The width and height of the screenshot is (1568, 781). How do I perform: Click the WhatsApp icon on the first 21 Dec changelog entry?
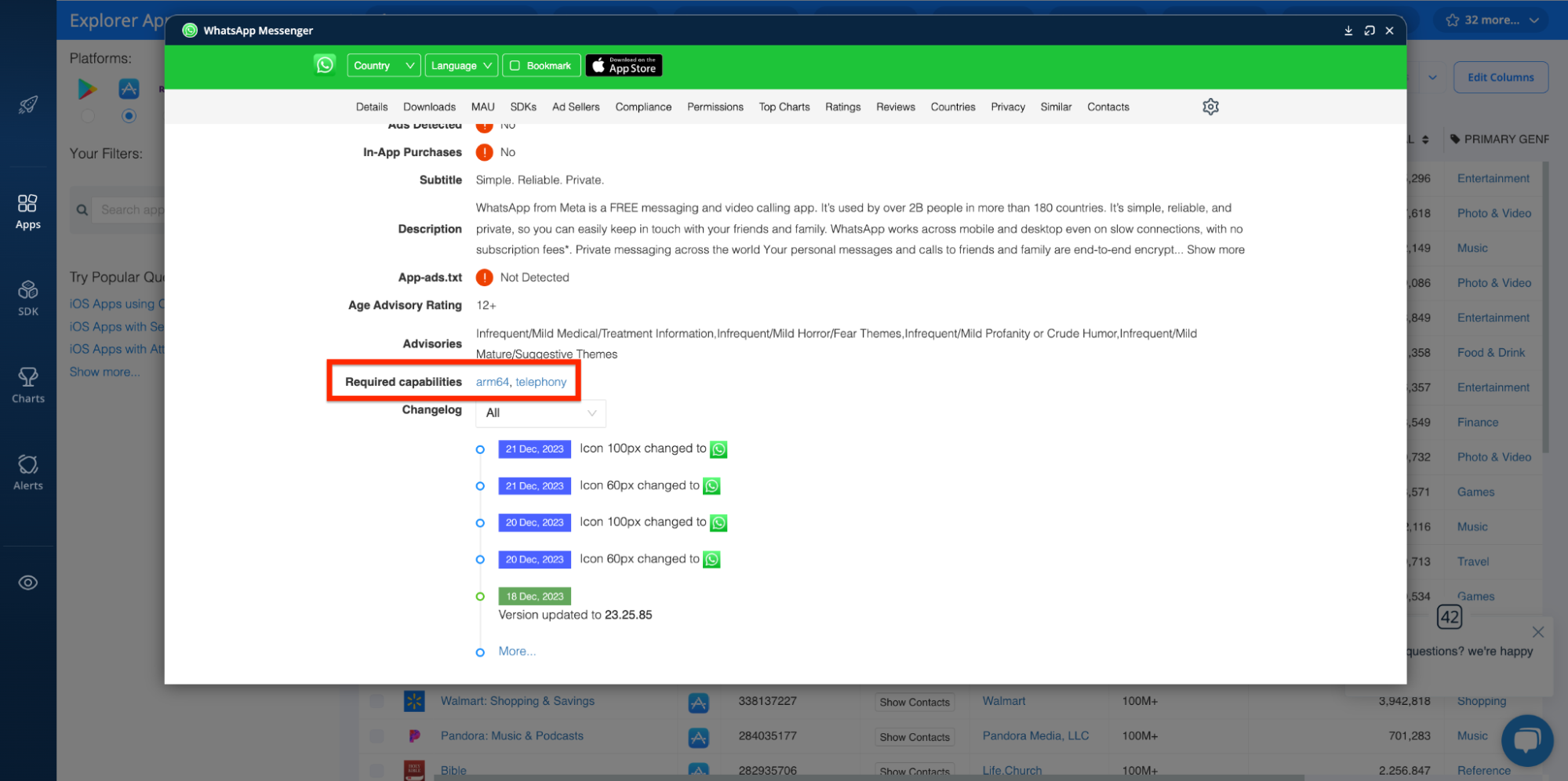(x=719, y=449)
